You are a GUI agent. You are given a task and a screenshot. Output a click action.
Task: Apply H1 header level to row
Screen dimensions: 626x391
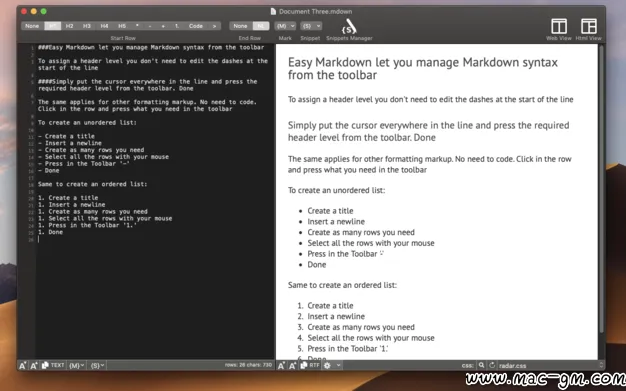coord(52,26)
